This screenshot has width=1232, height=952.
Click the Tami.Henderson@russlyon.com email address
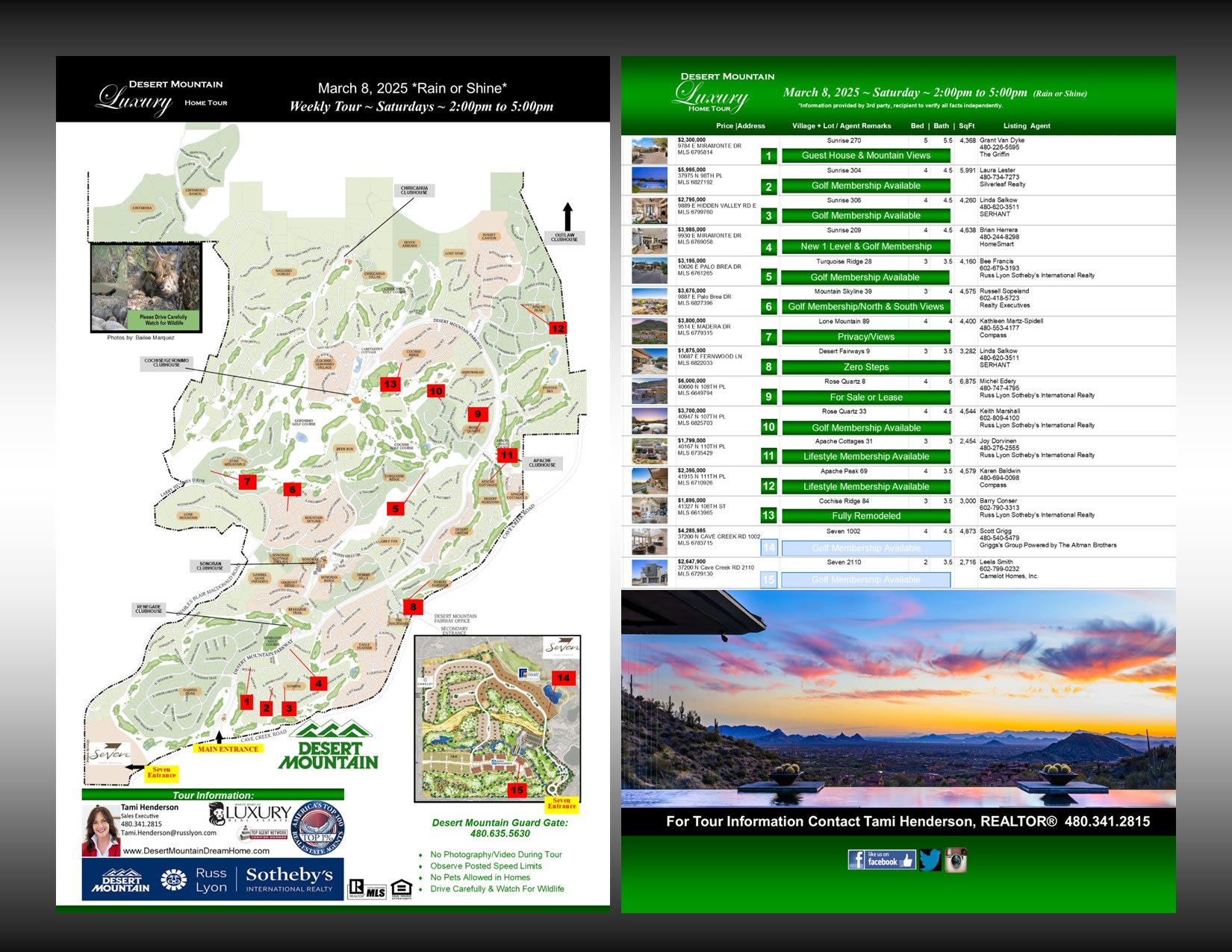point(169,833)
